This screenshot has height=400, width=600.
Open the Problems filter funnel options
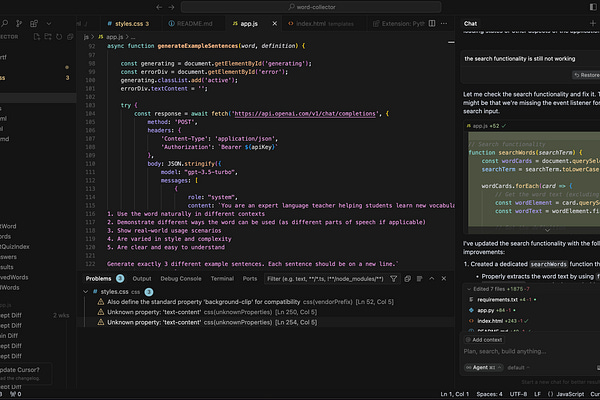pyautogui.click(x=394, y=279)
